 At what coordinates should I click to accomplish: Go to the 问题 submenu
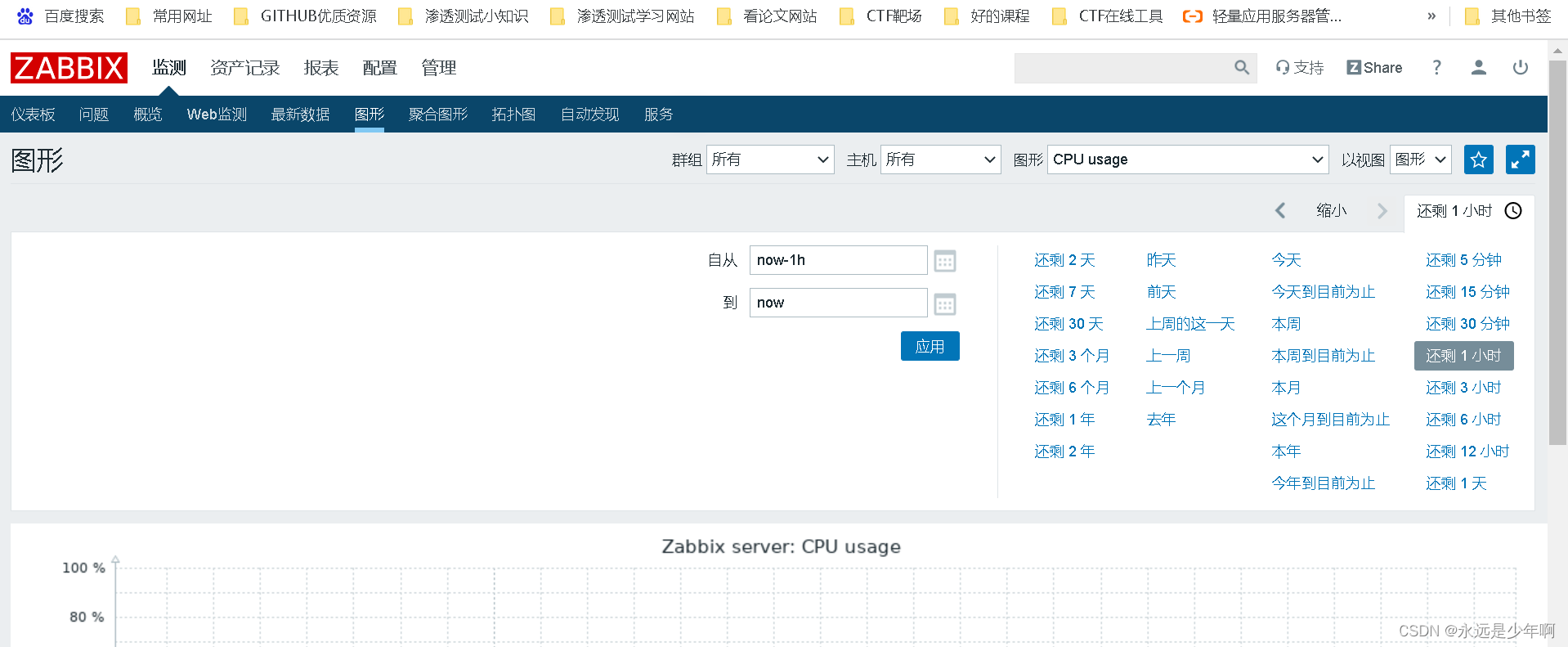pos(94,115)
